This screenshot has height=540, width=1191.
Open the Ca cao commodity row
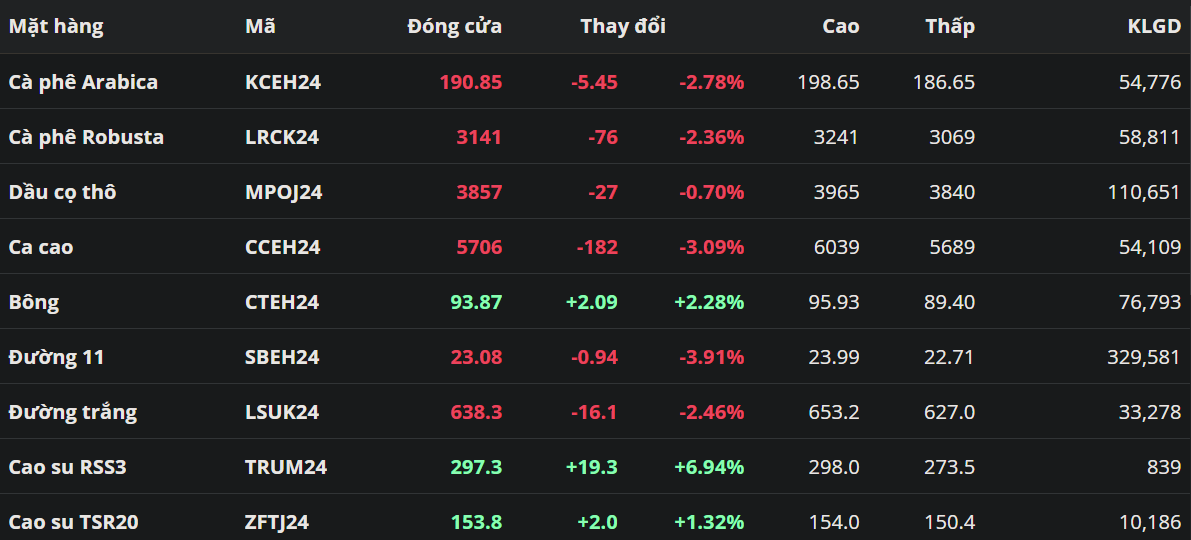click(x=41, y=247)
